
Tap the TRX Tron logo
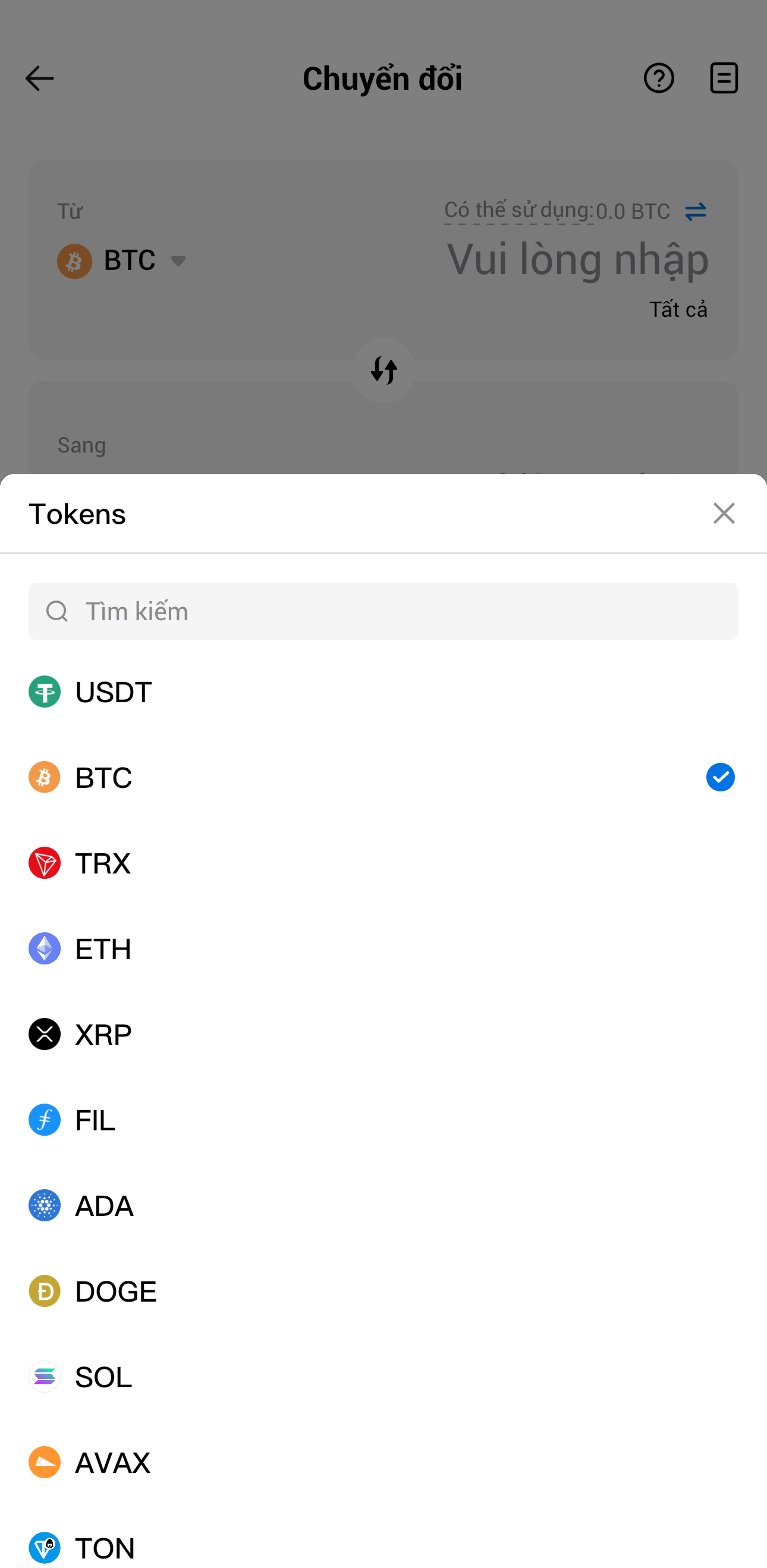pyautogui.click(x=45, y=863)
